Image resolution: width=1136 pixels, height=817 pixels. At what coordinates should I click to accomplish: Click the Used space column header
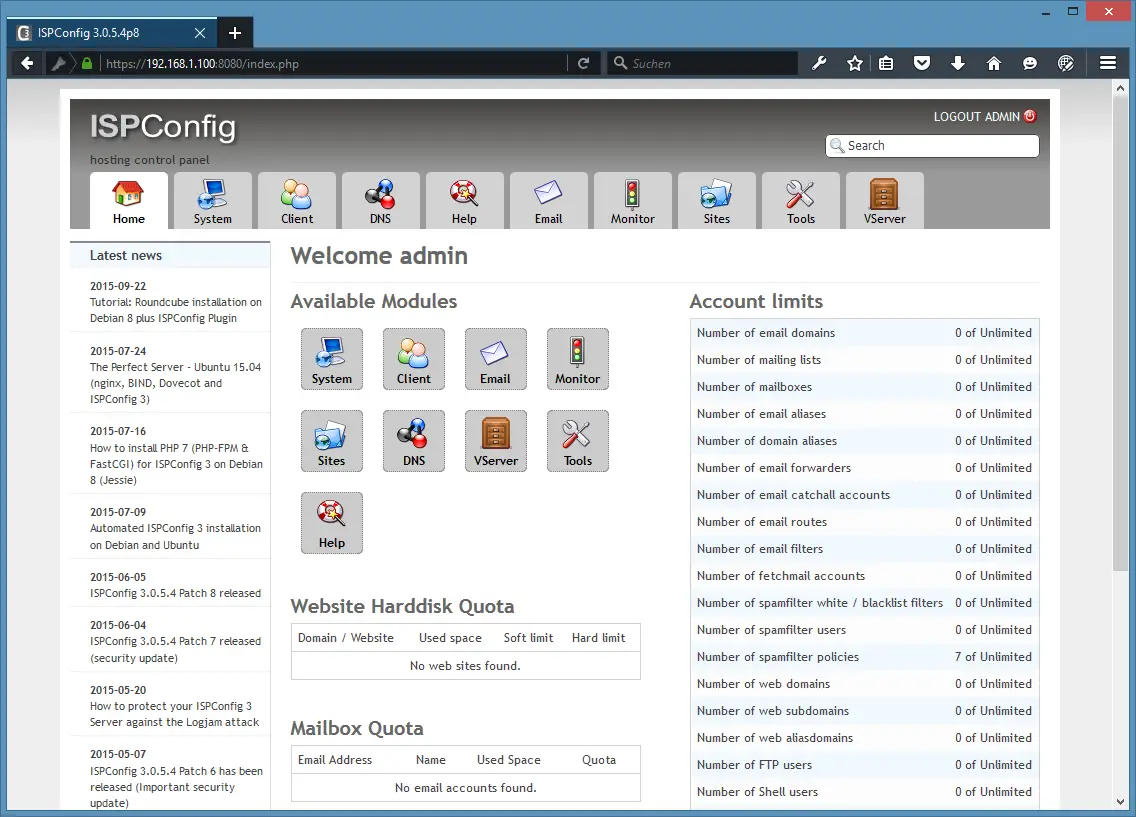(450, 638)
